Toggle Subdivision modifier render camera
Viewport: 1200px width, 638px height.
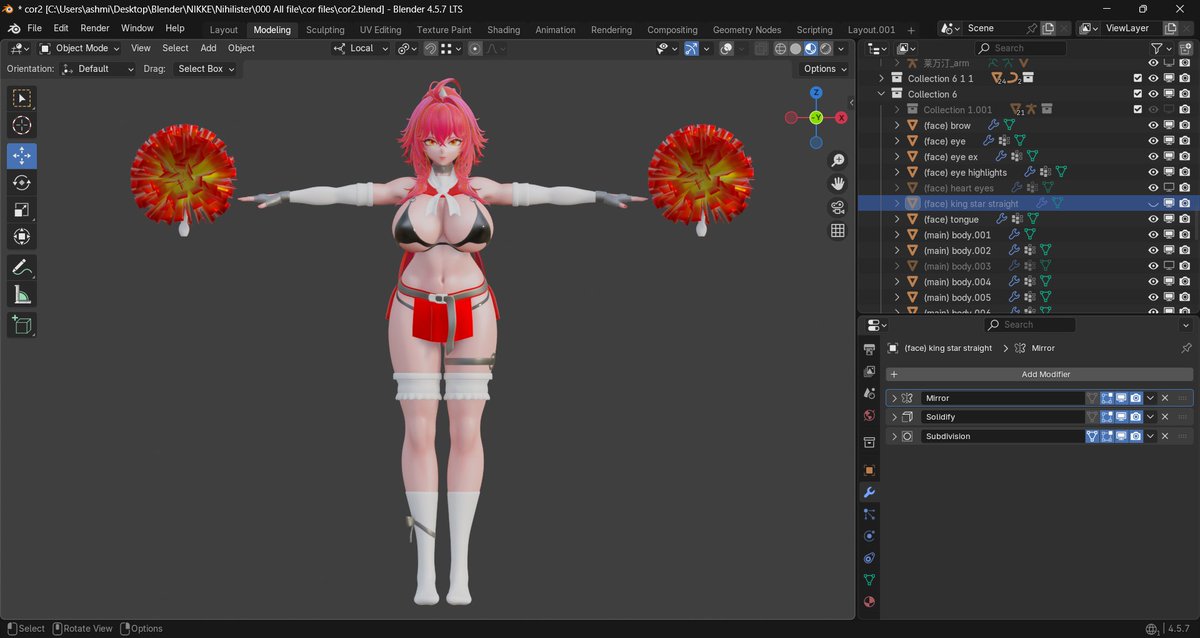[x=1136, y=436]
